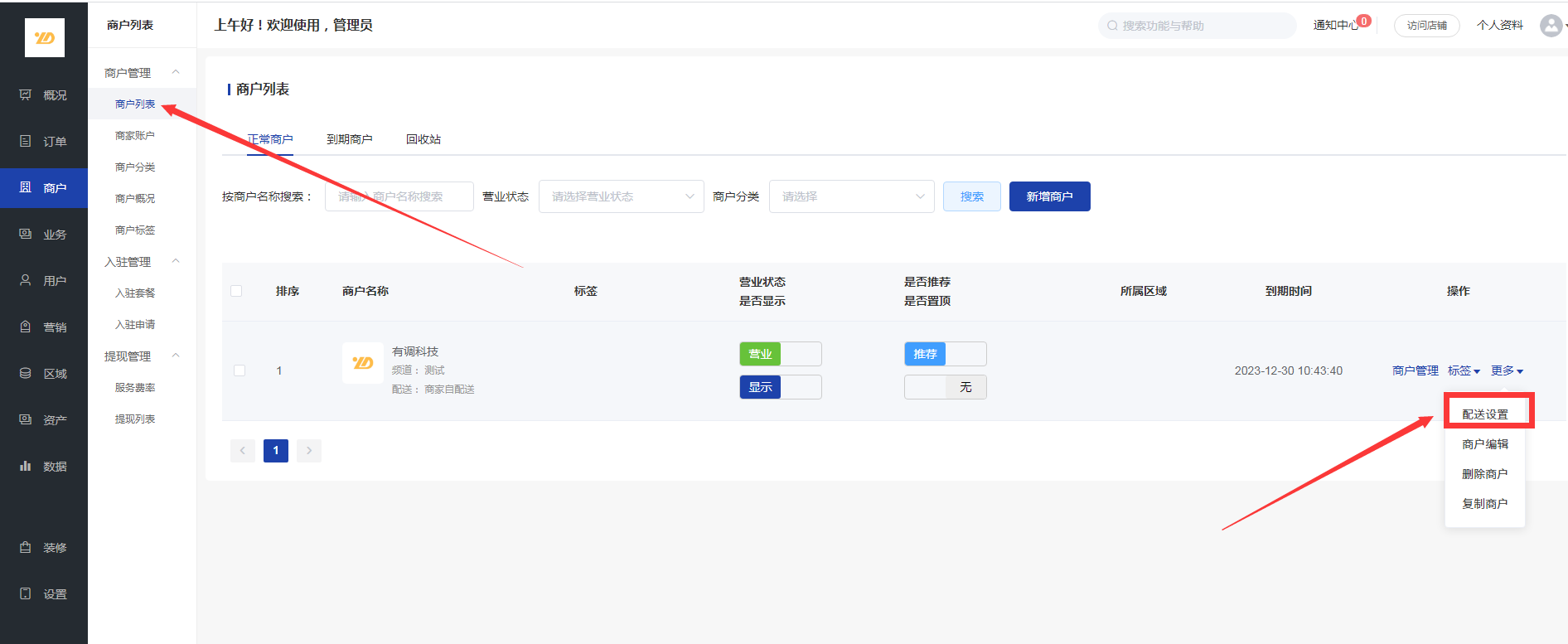Toggle the 显示 display switch
The width and height of the screenshot is (1568, 644).
point(781,387)
